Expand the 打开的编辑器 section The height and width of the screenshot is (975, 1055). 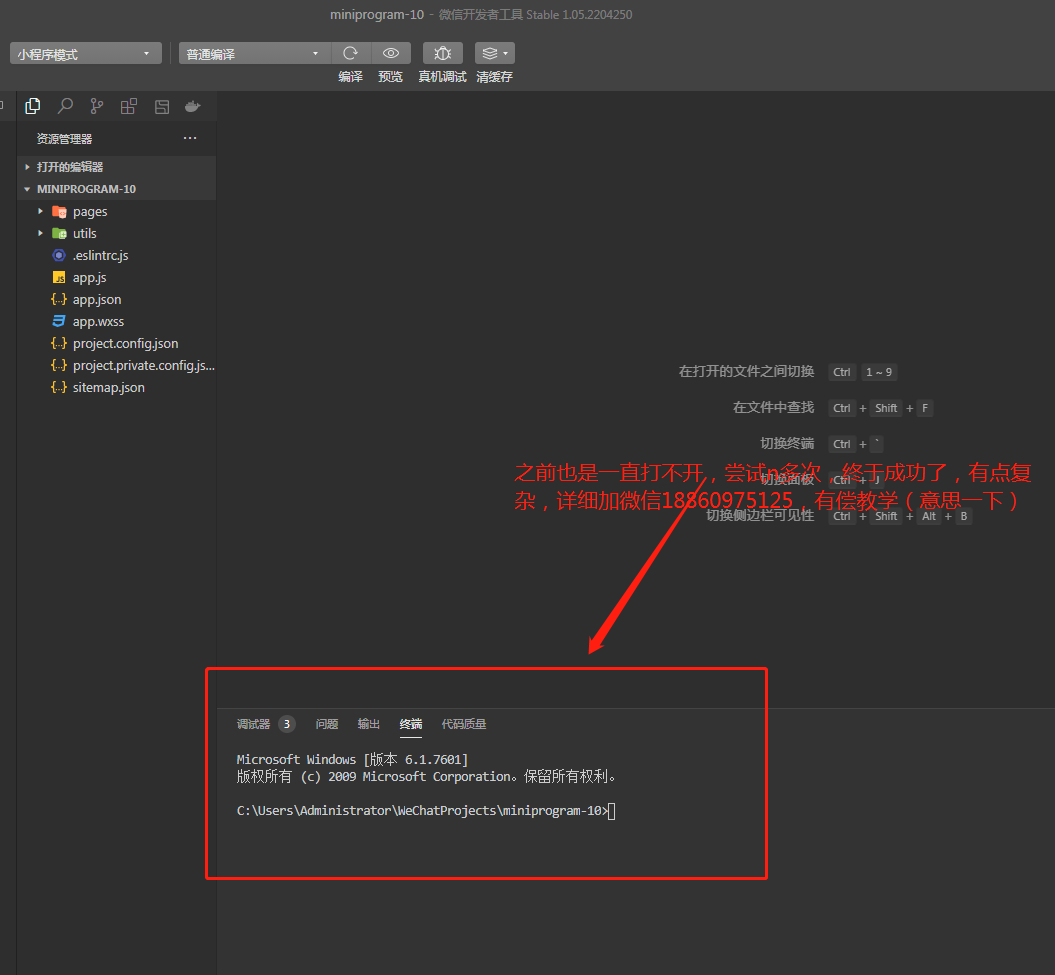tap(116, 167)
